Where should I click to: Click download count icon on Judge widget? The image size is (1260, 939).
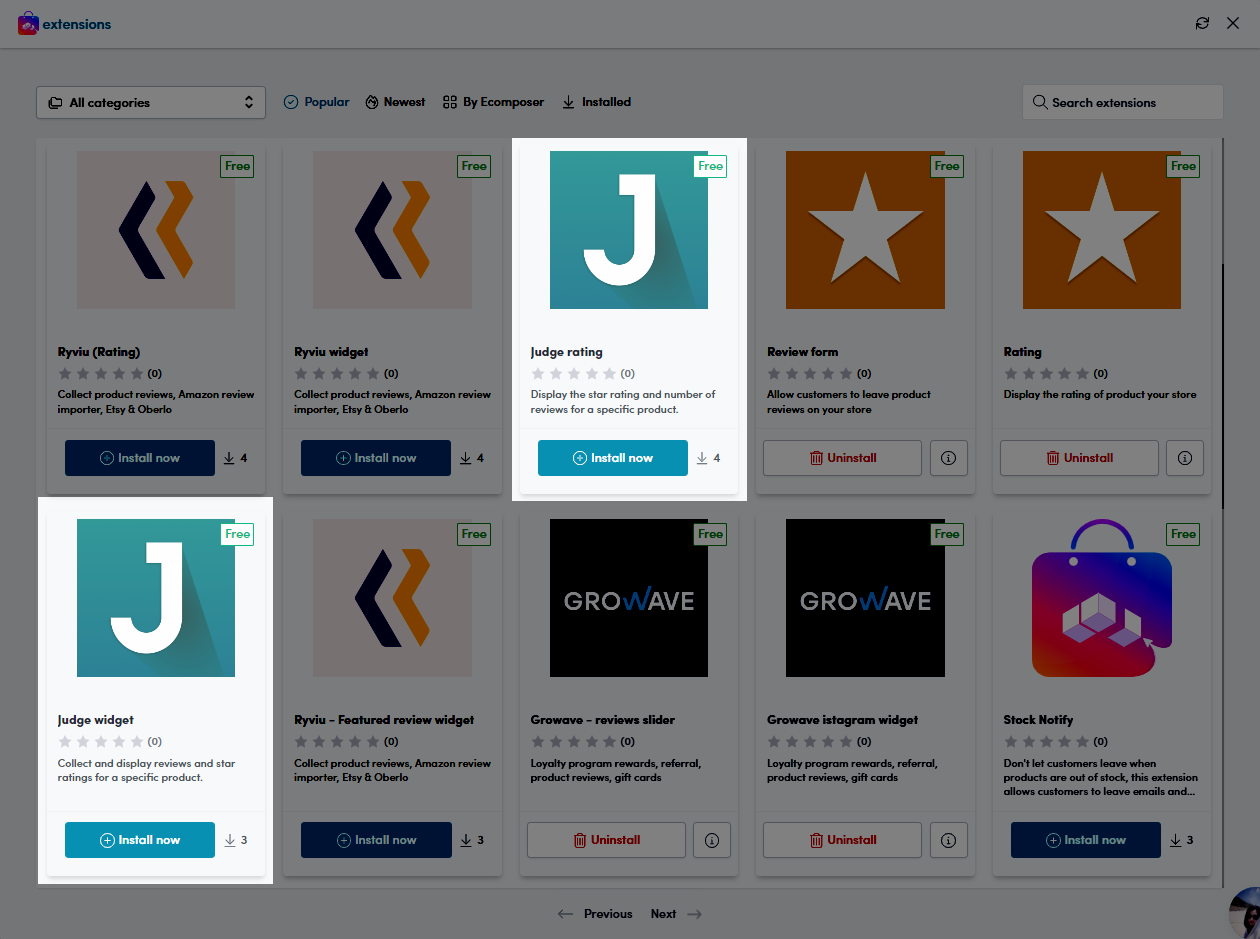click(x=229, y=840)
